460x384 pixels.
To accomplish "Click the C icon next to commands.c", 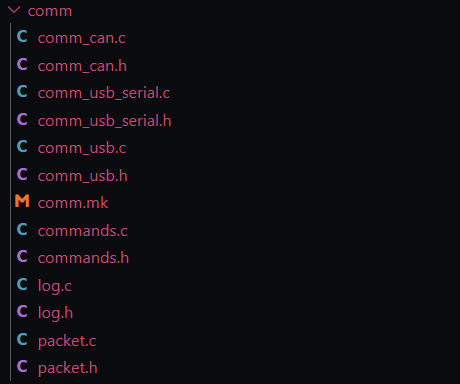I will pyautogui.click(x=22, y=229).
